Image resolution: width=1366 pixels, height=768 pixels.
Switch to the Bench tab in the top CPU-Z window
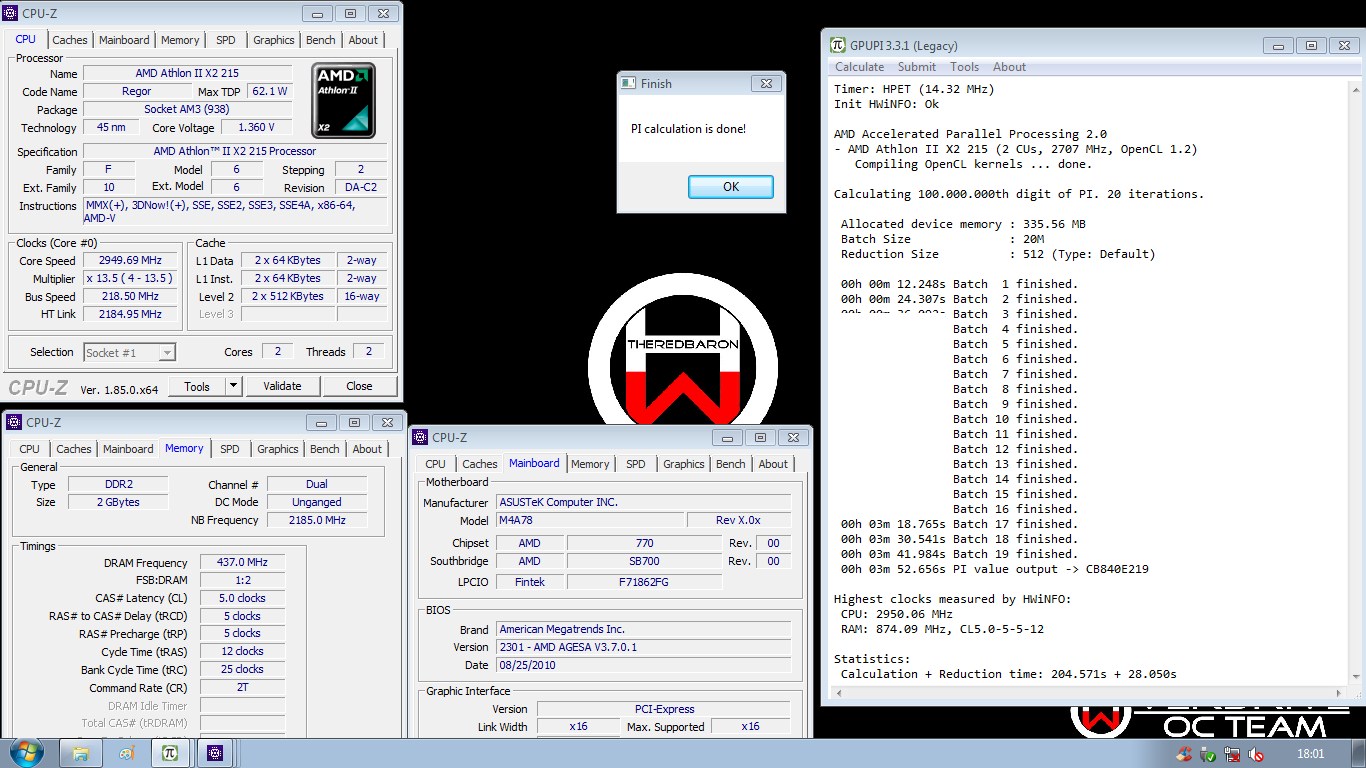point(321,40)
